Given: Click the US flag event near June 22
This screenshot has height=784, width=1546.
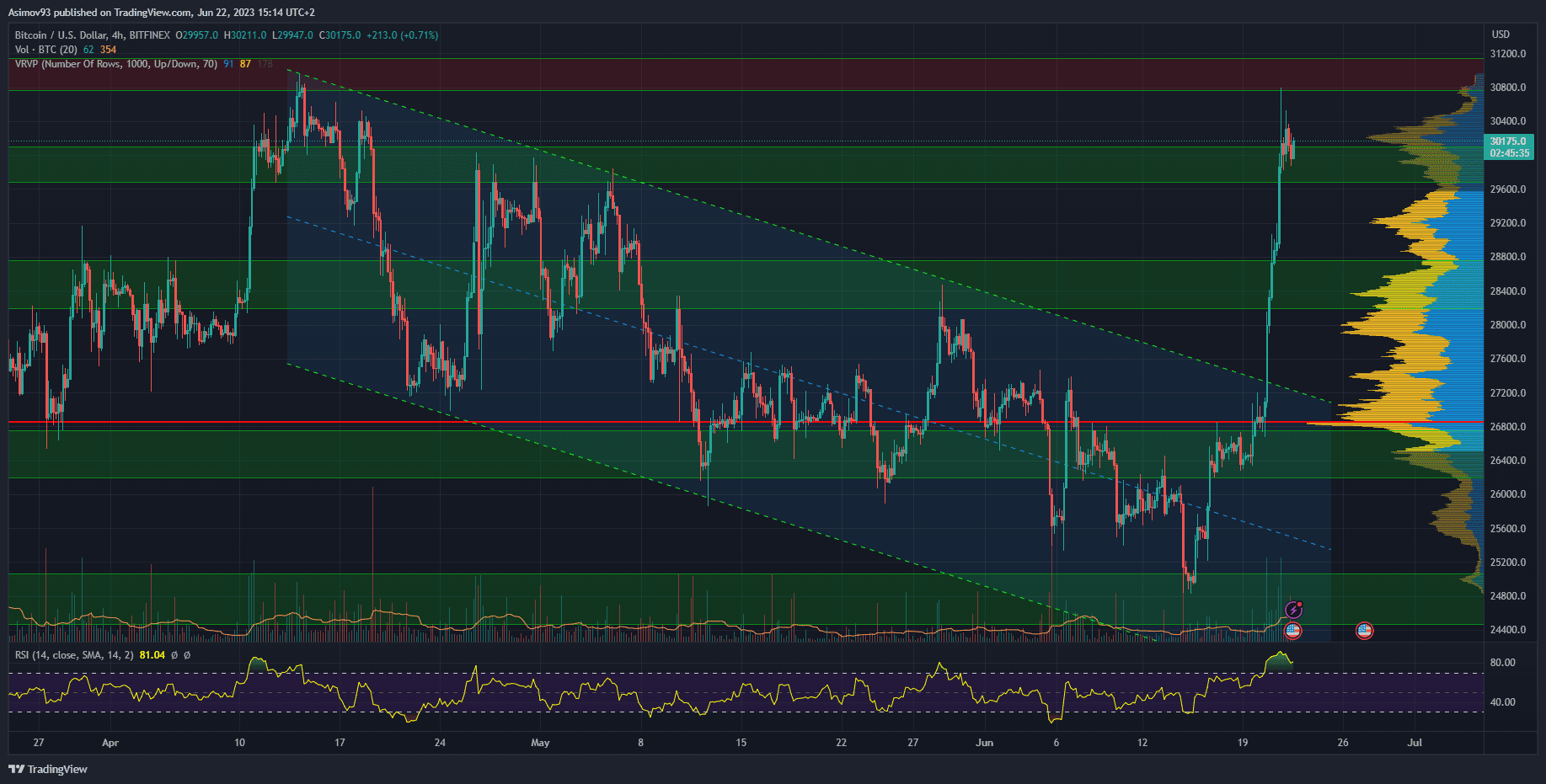Looking at the screenshot, I should click(x=1292, y=630).
